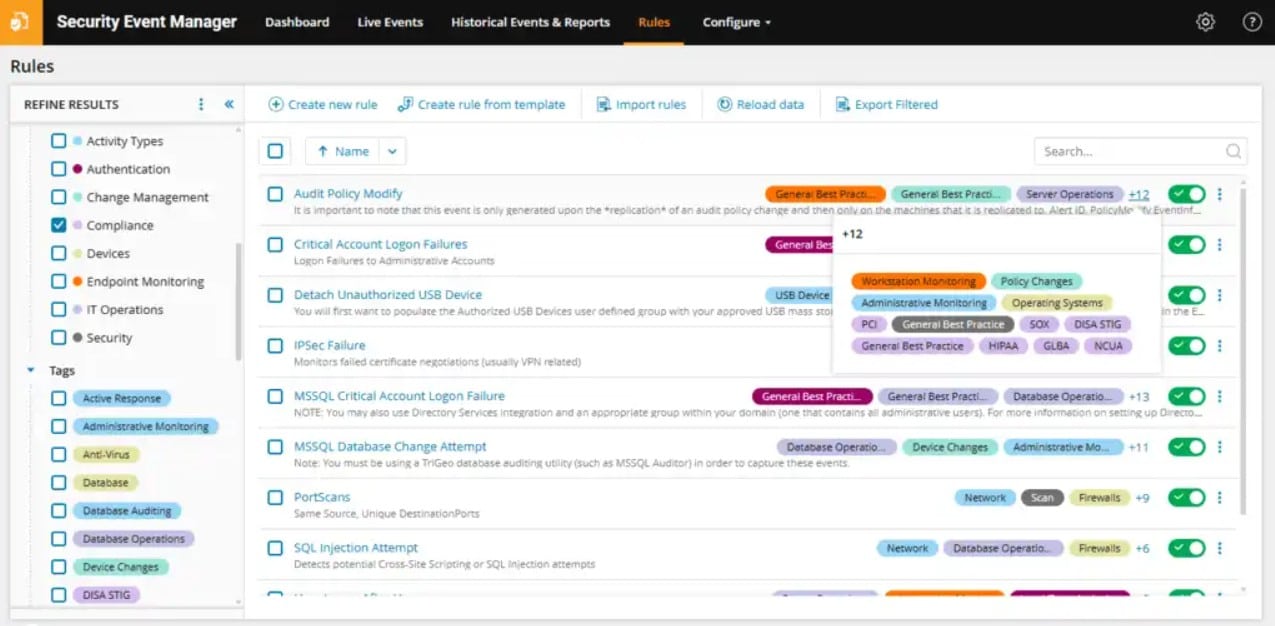The image size is (1275, 626).
Task: Open actions menu for MSSQL Database Change Attempt
Action: pos(1220,447)
